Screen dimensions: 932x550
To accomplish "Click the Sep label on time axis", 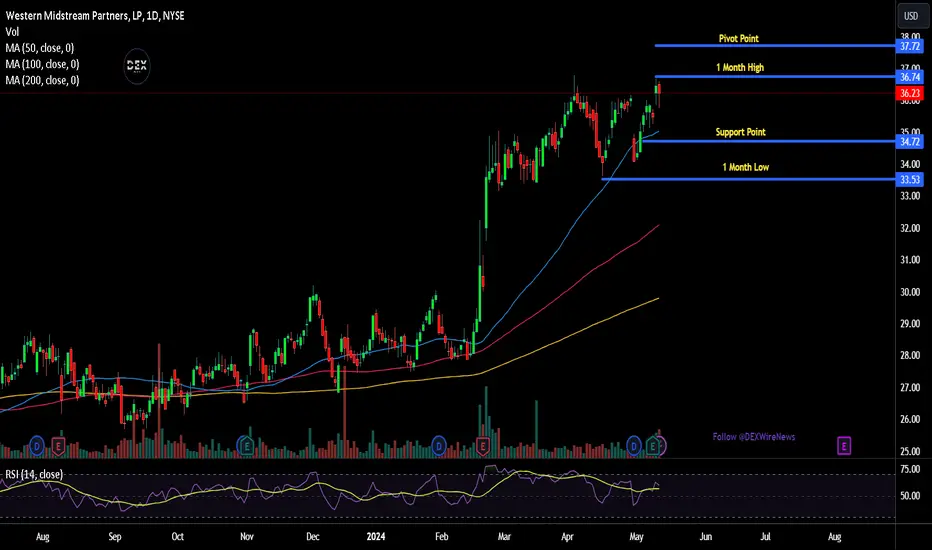I will (115, 537).
